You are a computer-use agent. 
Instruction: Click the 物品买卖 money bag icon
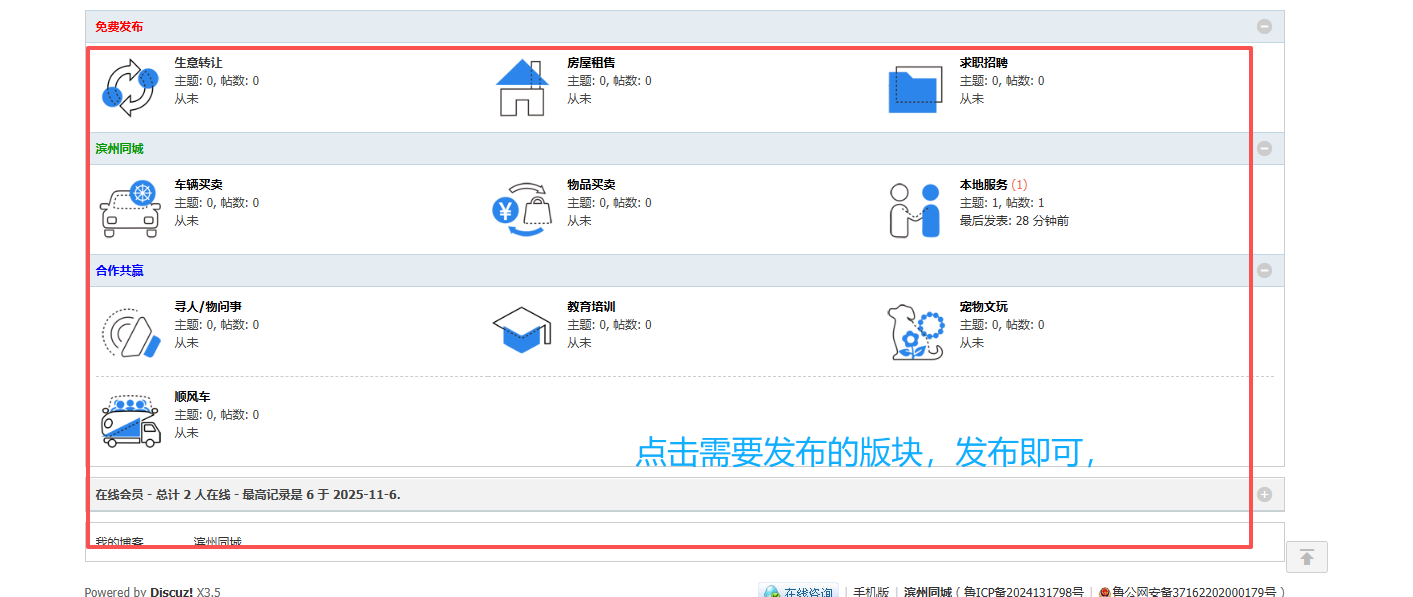point(521,208)
